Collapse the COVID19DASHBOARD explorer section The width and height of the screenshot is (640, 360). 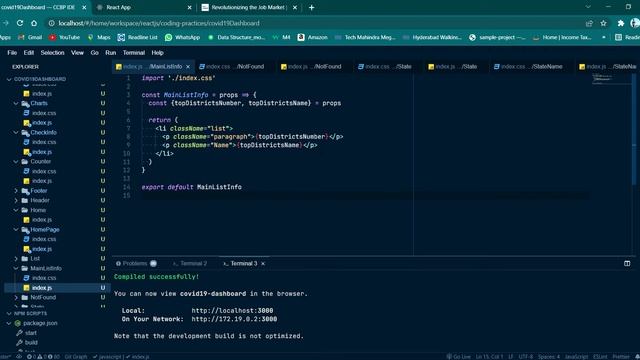9,79
